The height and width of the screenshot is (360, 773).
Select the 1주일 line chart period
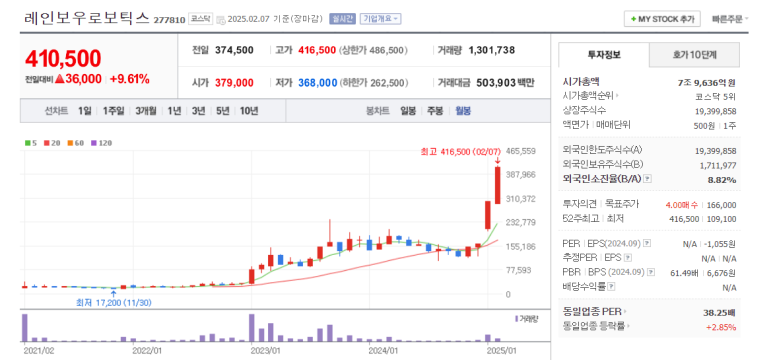tap(113, 111)
